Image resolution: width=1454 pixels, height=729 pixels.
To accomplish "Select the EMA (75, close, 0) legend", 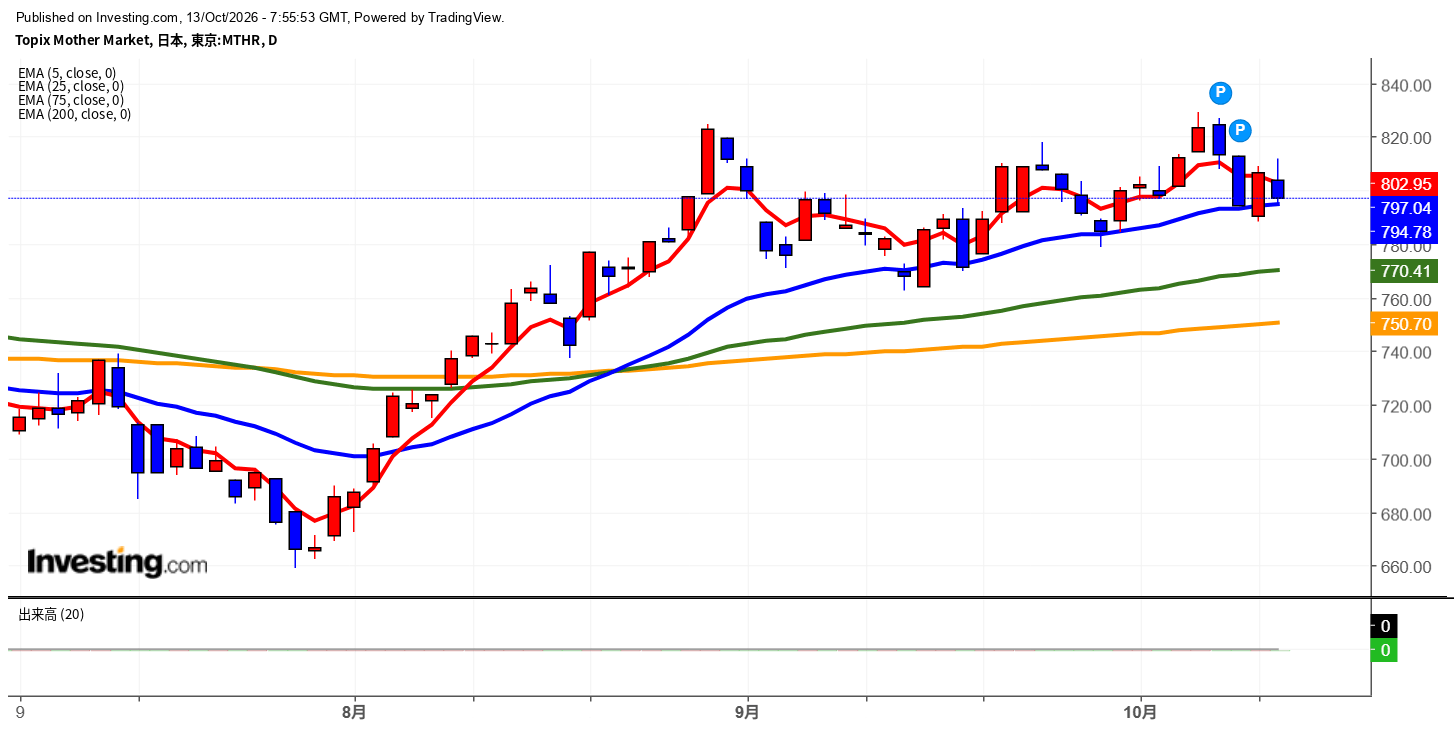I will coord(71,100).
